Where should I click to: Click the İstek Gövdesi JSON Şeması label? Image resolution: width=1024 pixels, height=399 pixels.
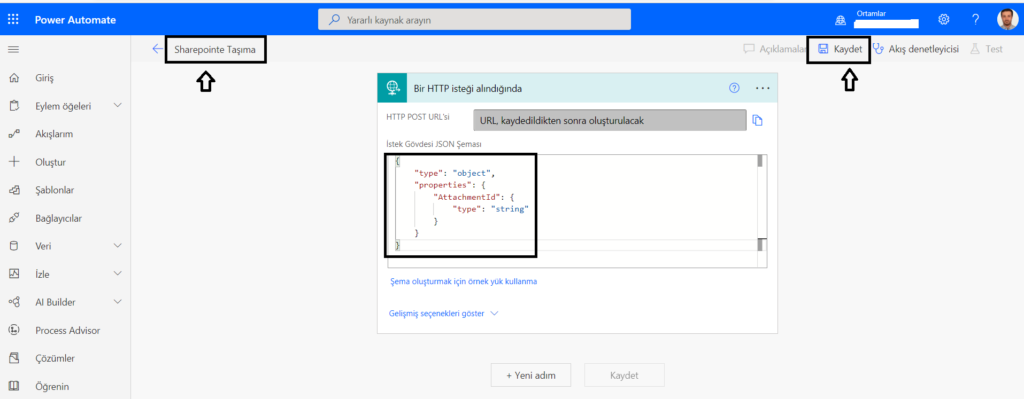(x=434, y=144)
